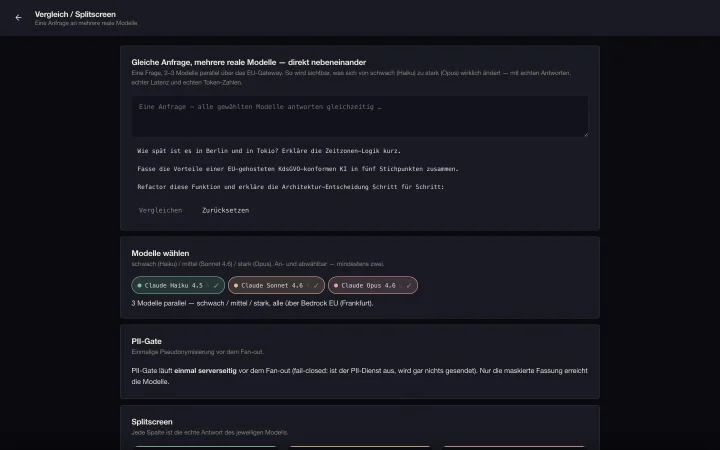Click the Splitscreen section heading
Screen dimensions: 720x450
click(152, 422)
